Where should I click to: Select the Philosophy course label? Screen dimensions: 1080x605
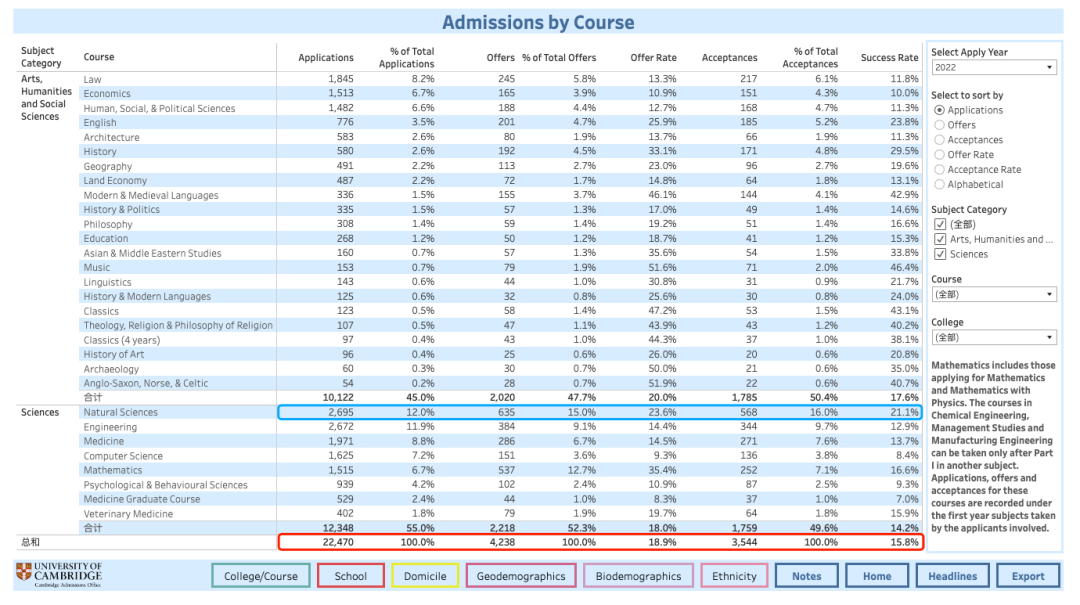tap(108, 224)
